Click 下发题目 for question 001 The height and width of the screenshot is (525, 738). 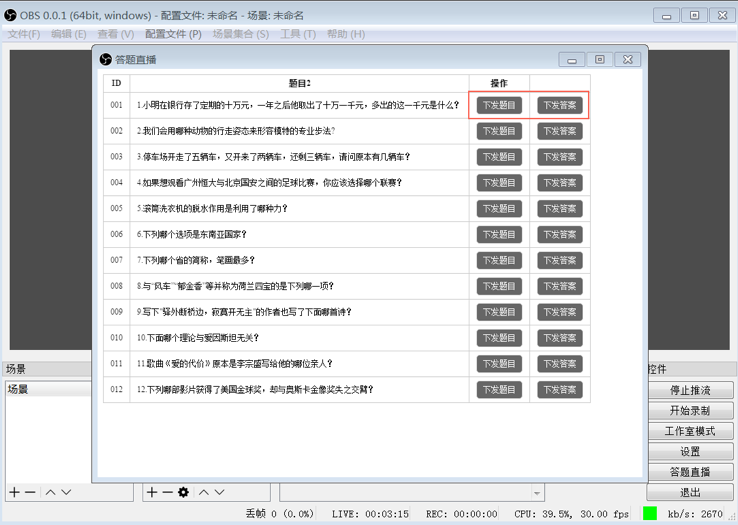(499, 105)
